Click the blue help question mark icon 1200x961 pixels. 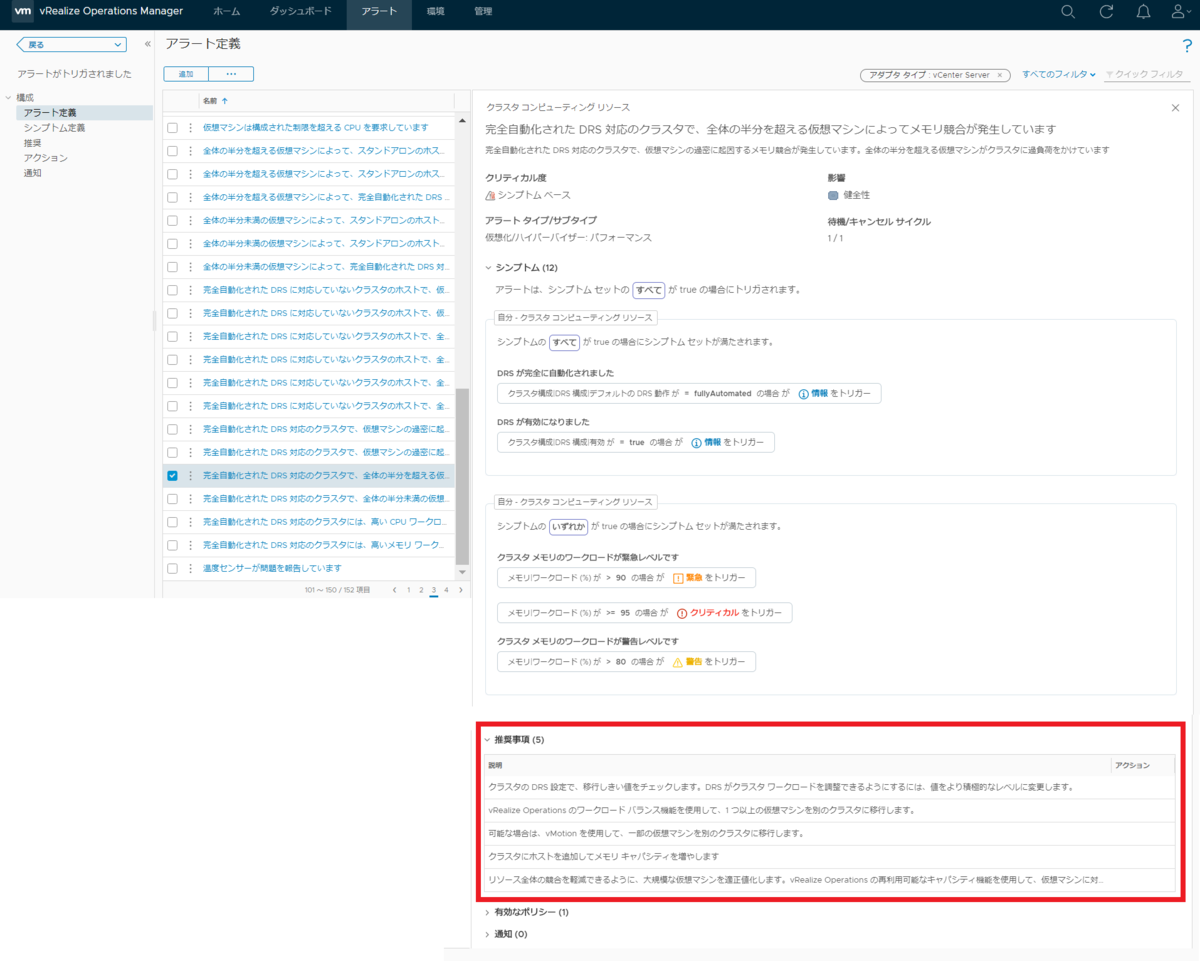[1187, 46]
